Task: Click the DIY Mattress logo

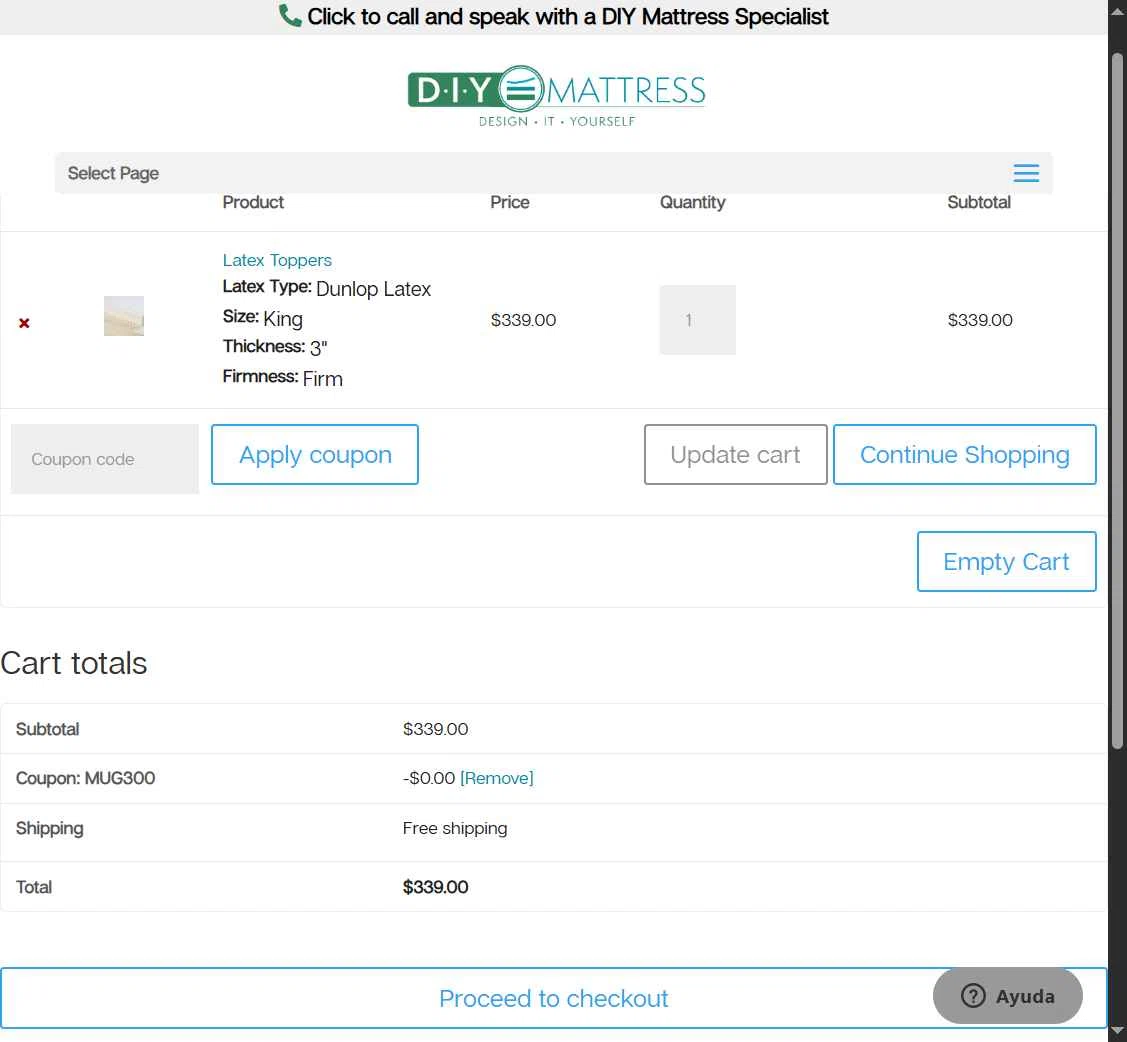Action: 556,96
